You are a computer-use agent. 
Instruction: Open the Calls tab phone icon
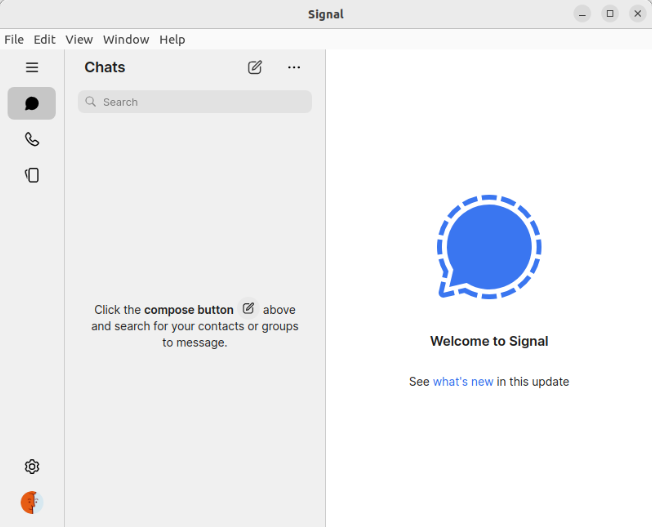coord(32,139)
